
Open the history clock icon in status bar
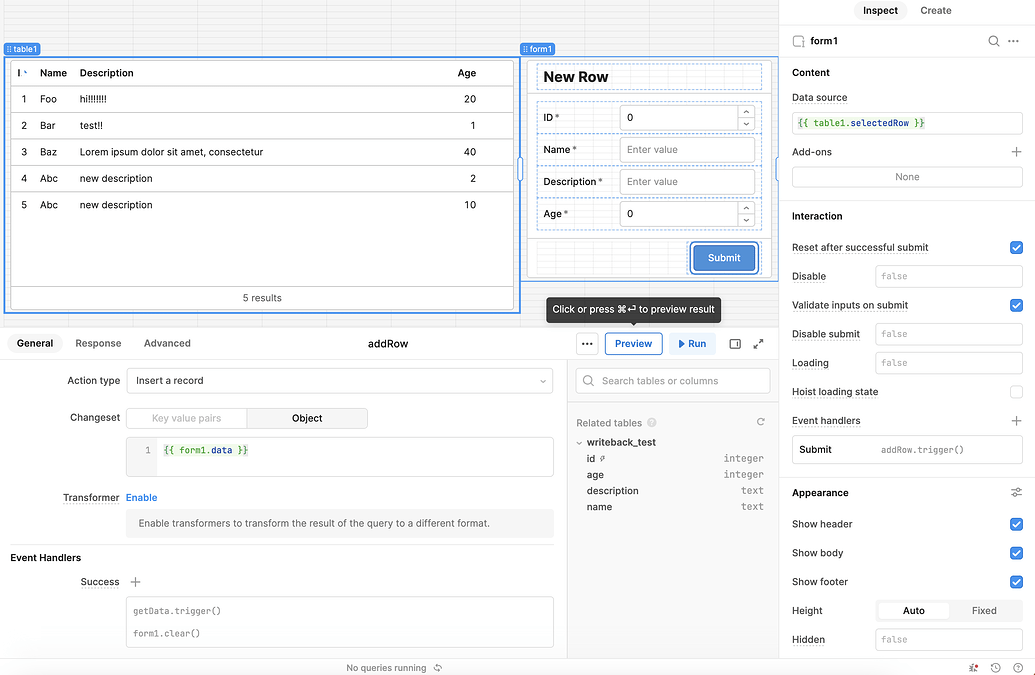(x=996, y=667)
